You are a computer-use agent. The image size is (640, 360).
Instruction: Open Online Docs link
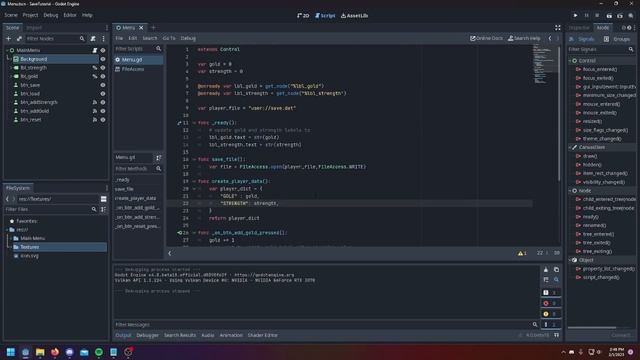click(487, 38)
